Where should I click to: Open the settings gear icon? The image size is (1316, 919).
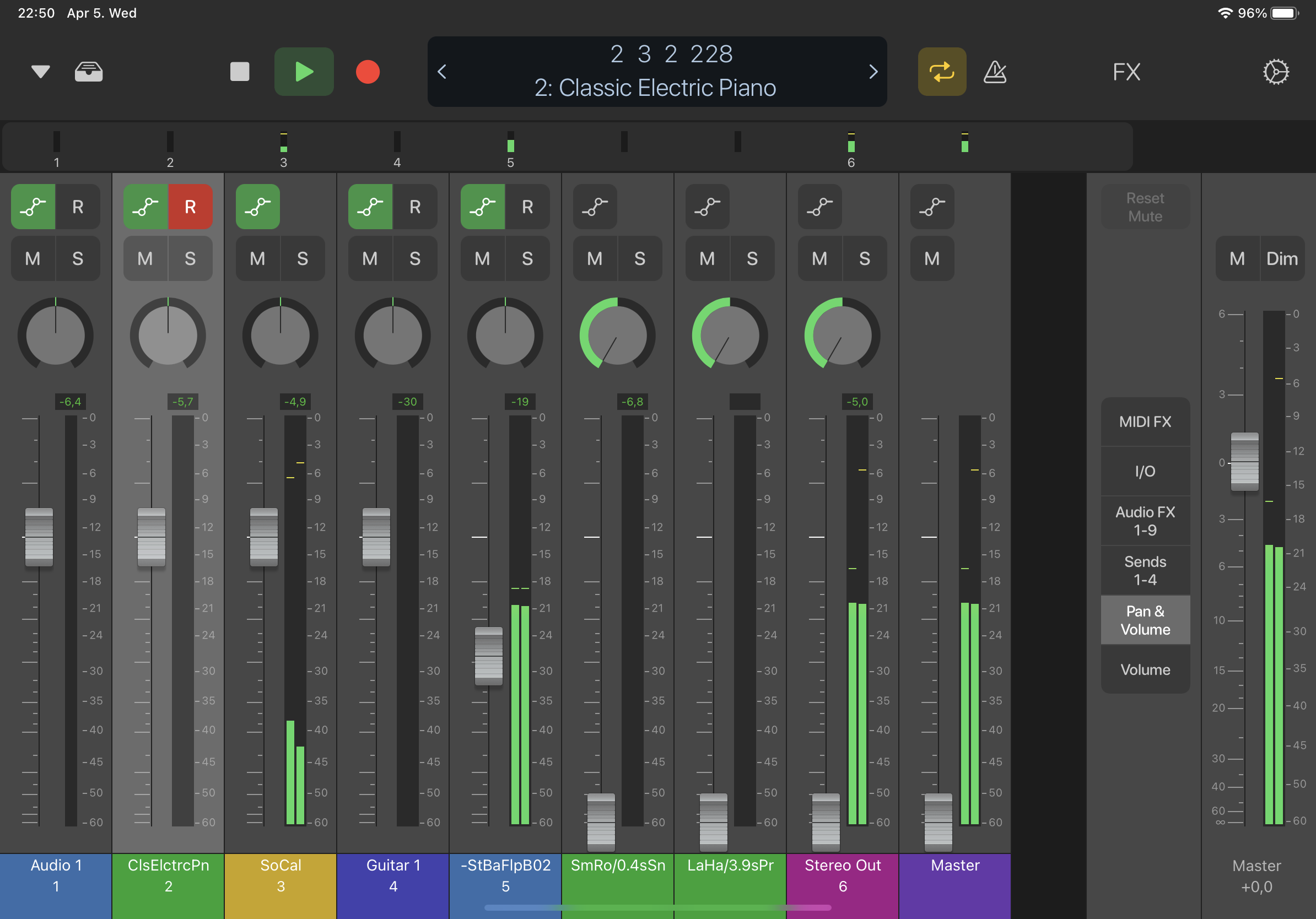click(x=1275, y=72)
